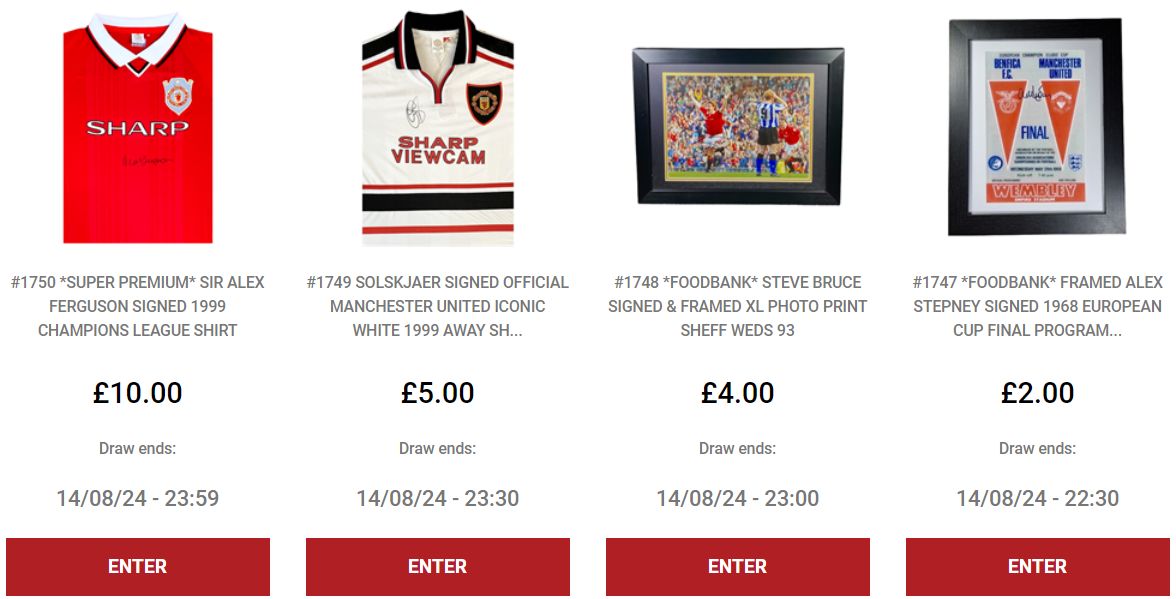Image resolution: width=1176 pixels, height=599 pixels.
Task: View the framed Steve Bruce photo print
Action: click(x=738, y=127)
